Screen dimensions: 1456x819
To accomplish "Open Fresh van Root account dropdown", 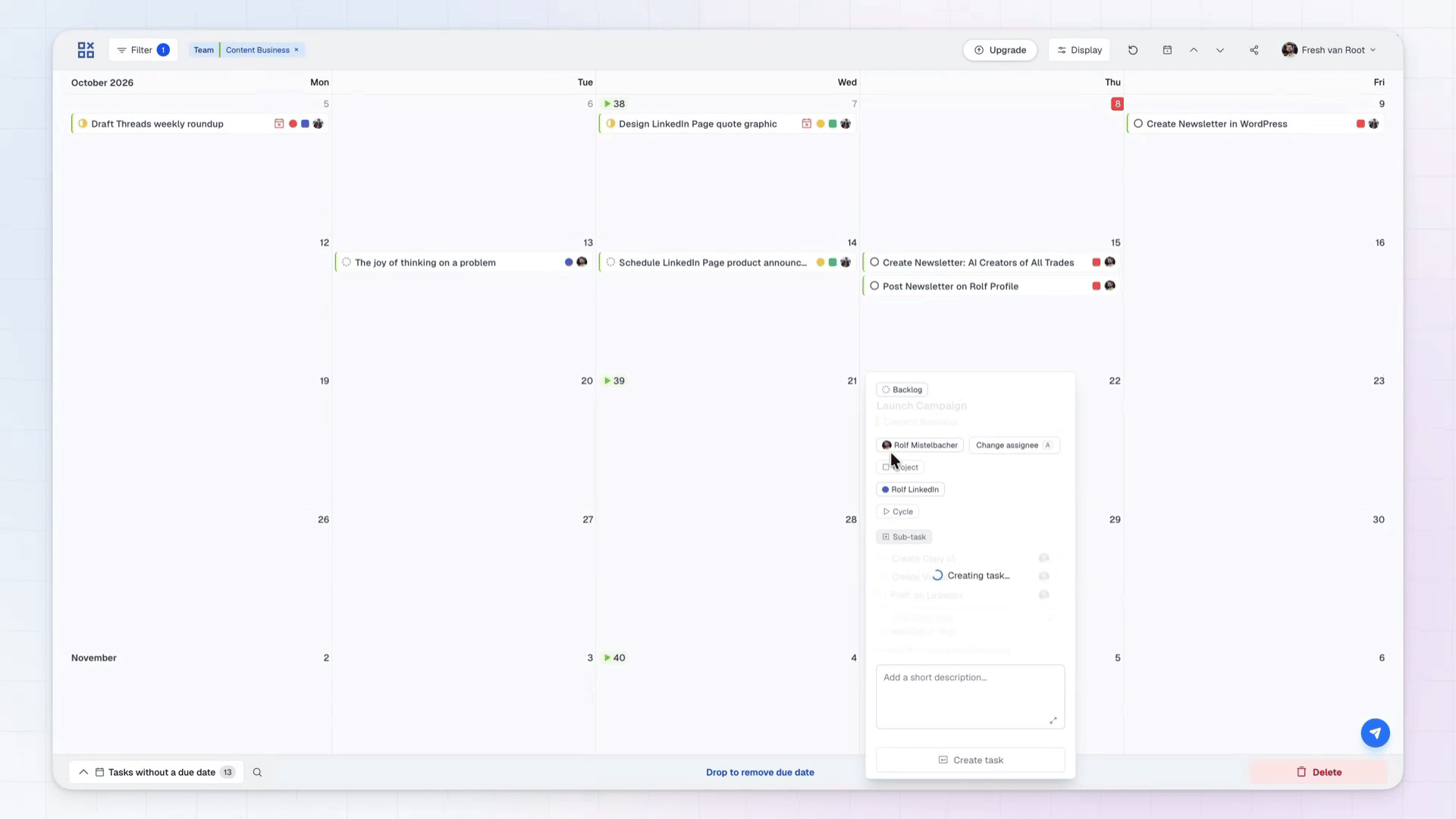I will click(1329, 50).
